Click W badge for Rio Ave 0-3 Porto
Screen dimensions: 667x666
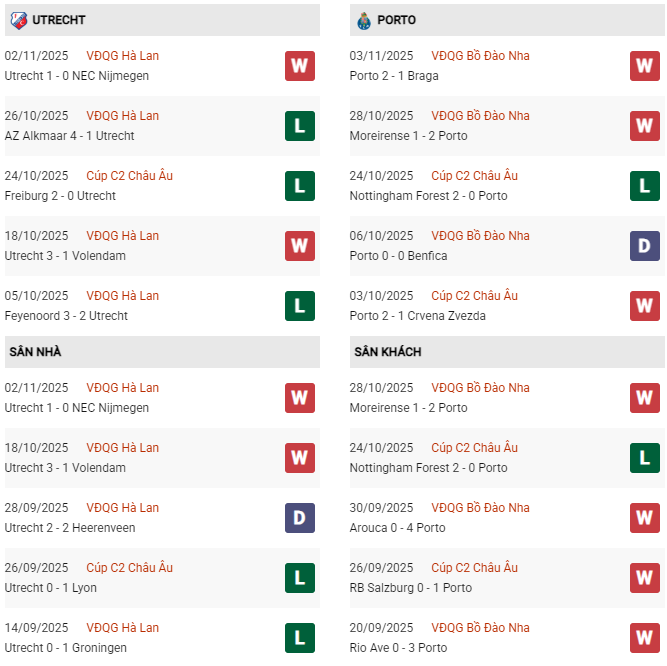[x=644, y=638]
